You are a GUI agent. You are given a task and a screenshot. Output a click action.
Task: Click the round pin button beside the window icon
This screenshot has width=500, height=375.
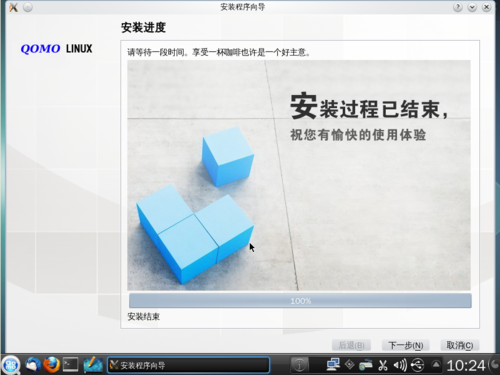click(28, 7)
